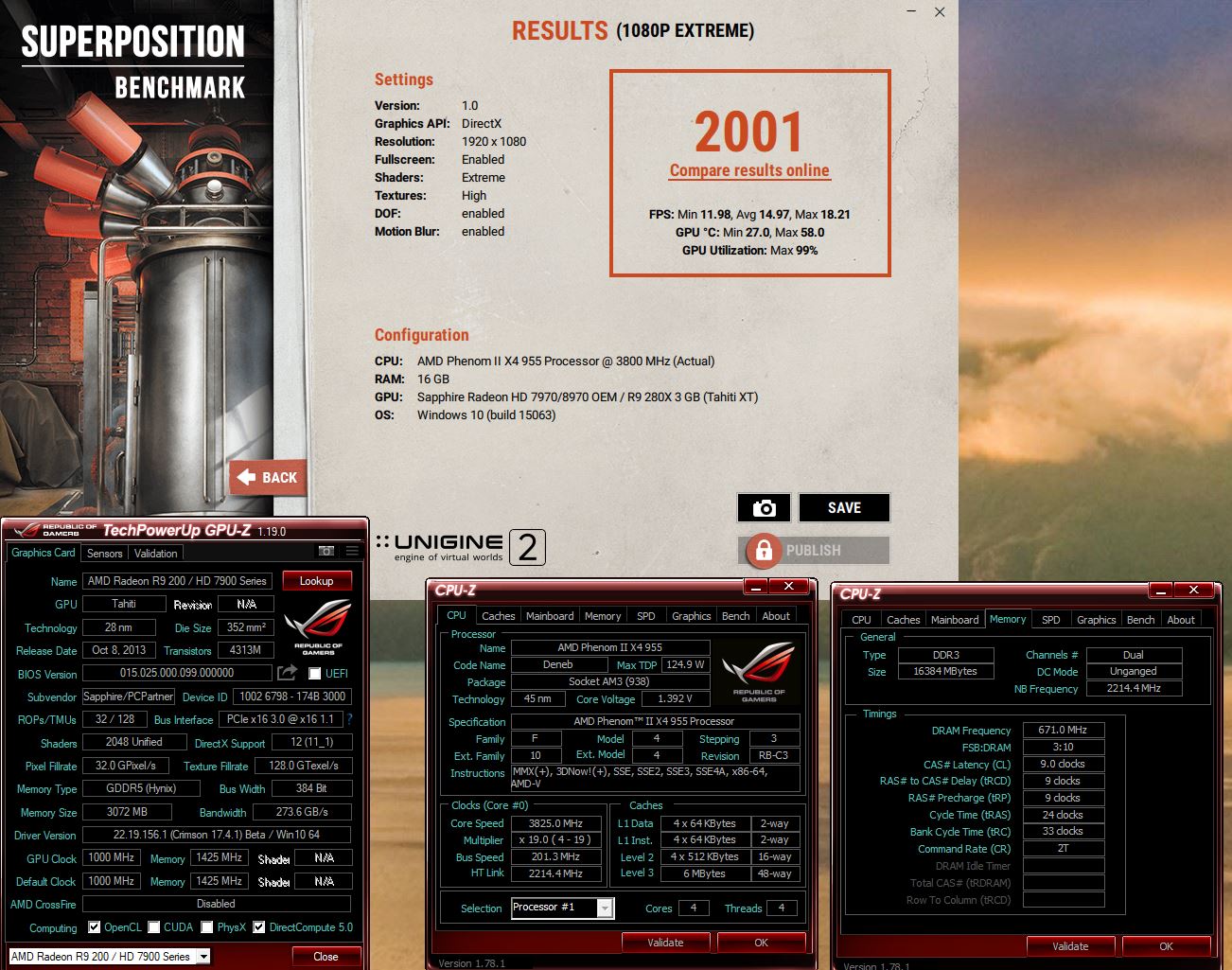Click the CAS# Latency 9.0 clocks field
The width and height of the screenshot is (1232, 970).
click(1064, 764)
